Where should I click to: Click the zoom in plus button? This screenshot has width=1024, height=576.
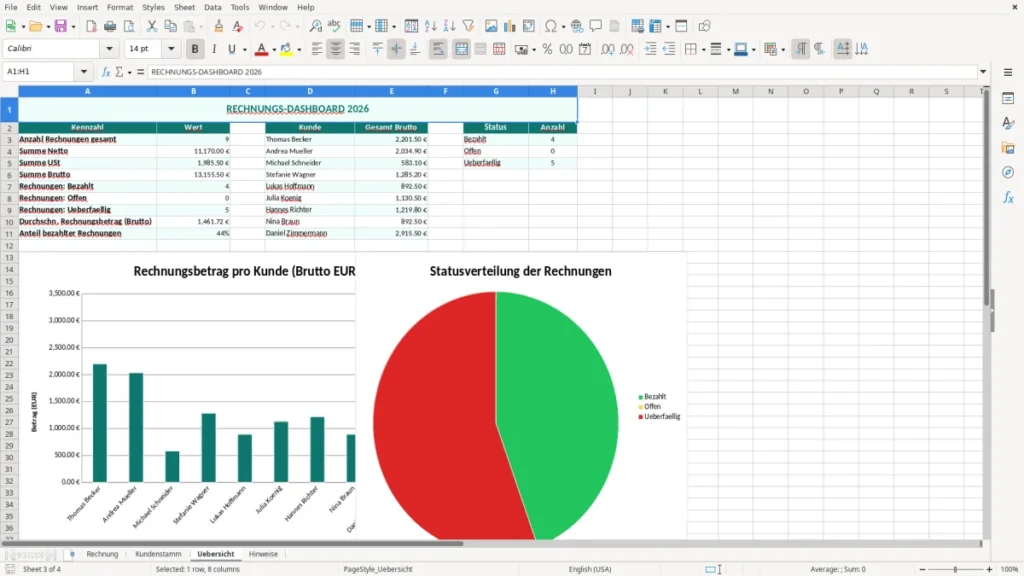pos(989,569)
